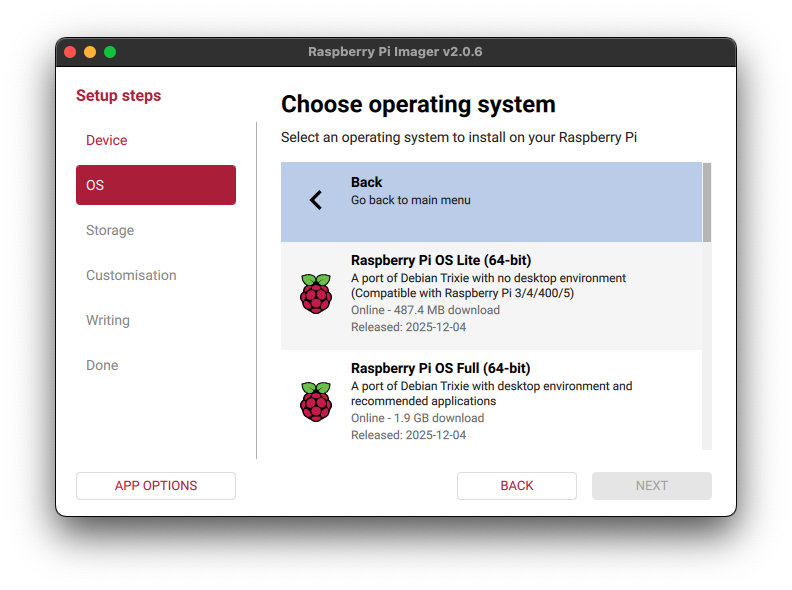
Task: Click the raspberry icon beside OS Full
Action: [x=316, y=402]
